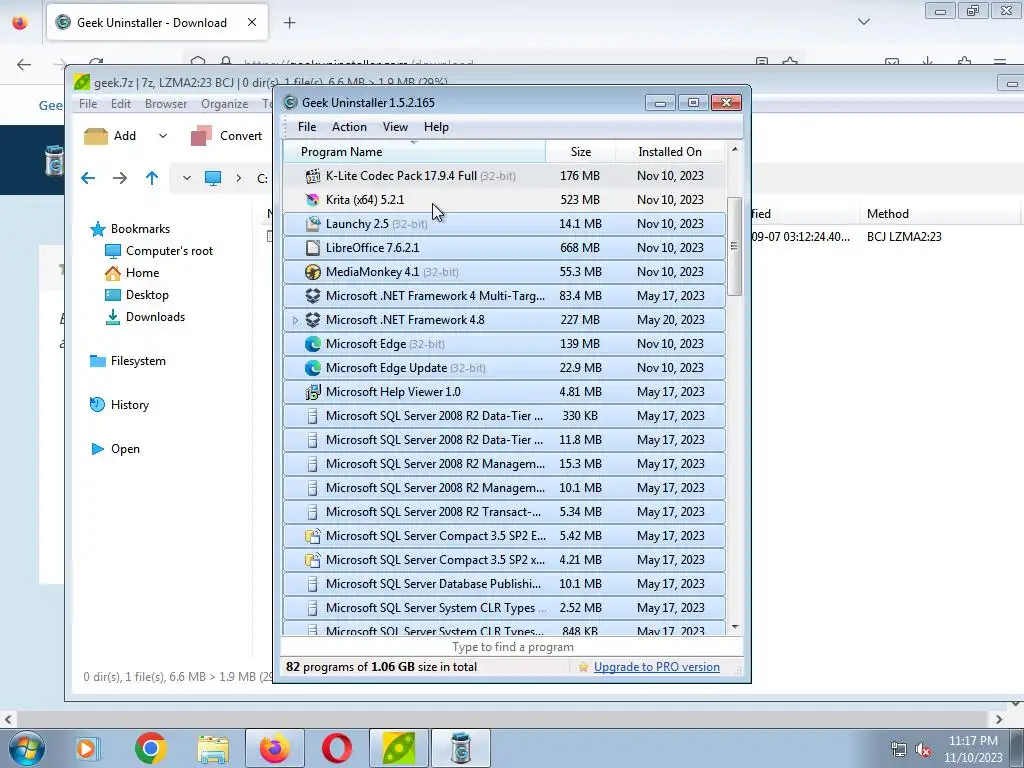Sort by Program Name column header

coord(415,152)
